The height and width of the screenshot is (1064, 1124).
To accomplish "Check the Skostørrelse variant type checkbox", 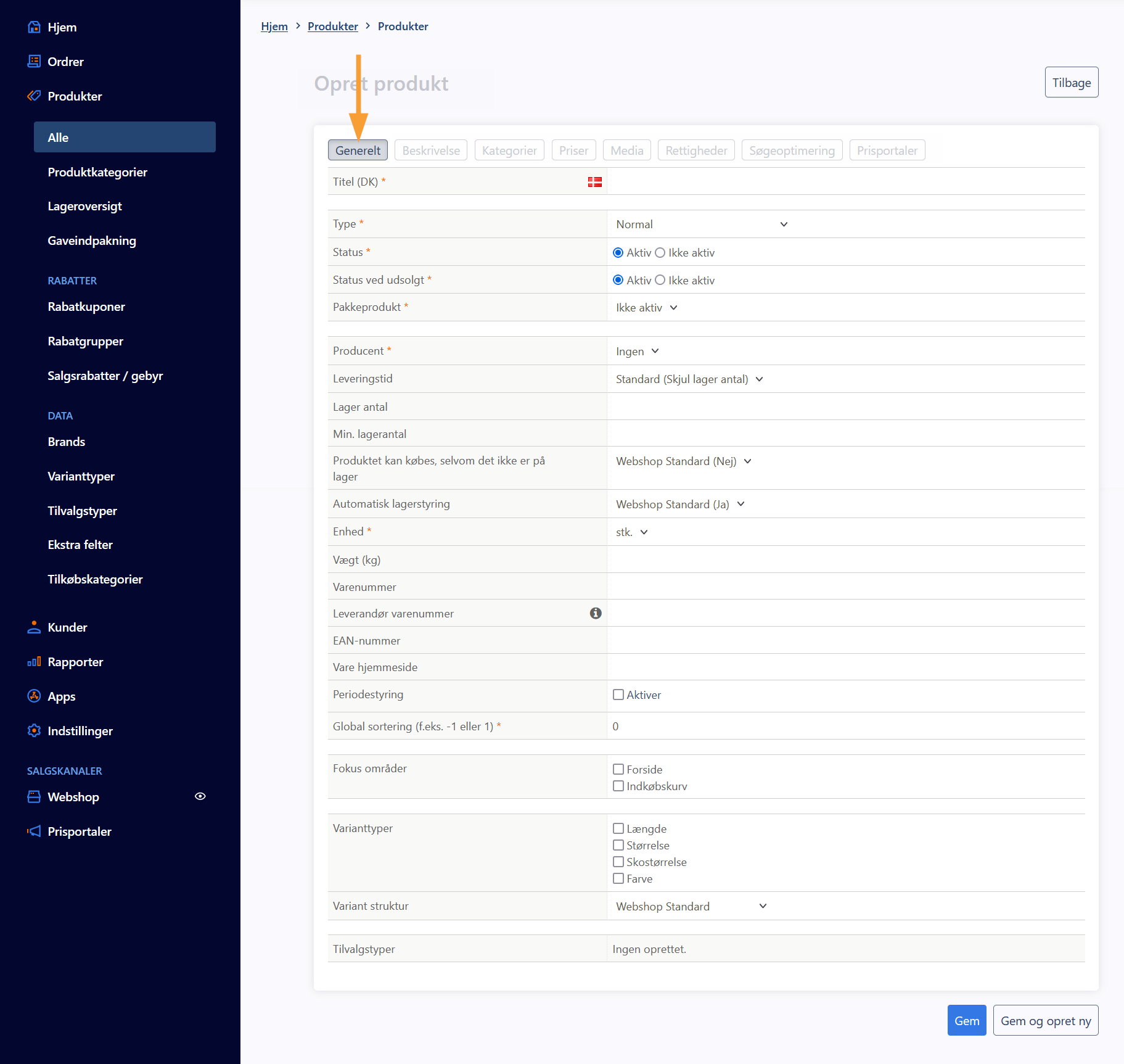I will [x=618, y=862].
